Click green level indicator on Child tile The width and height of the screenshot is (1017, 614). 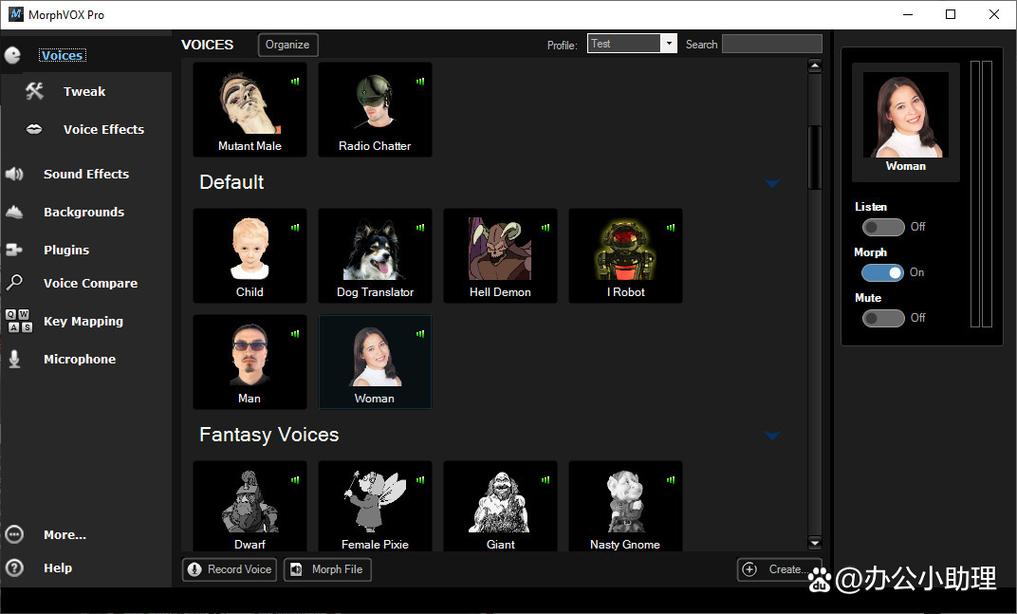[295, 228]
